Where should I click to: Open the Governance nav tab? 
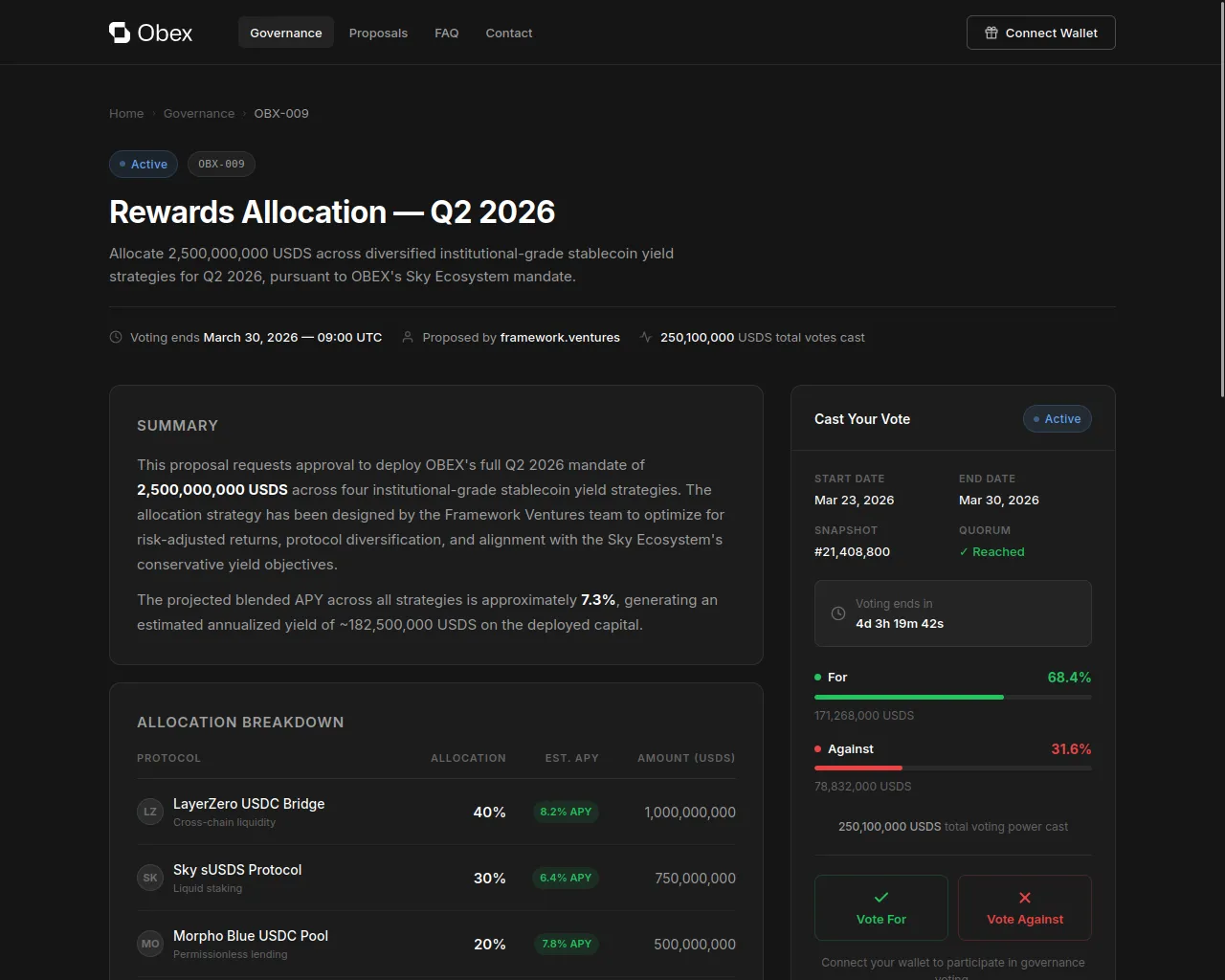tap(285, 33)
